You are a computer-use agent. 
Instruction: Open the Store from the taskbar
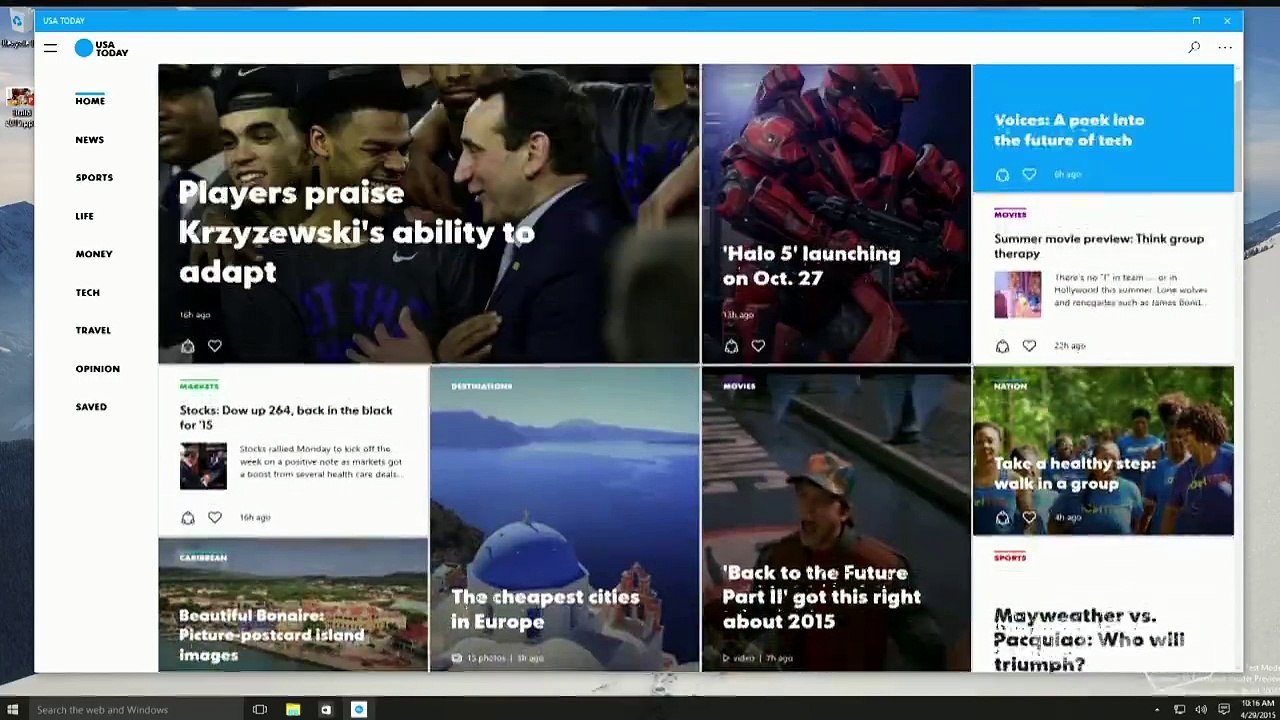point(326,710)
